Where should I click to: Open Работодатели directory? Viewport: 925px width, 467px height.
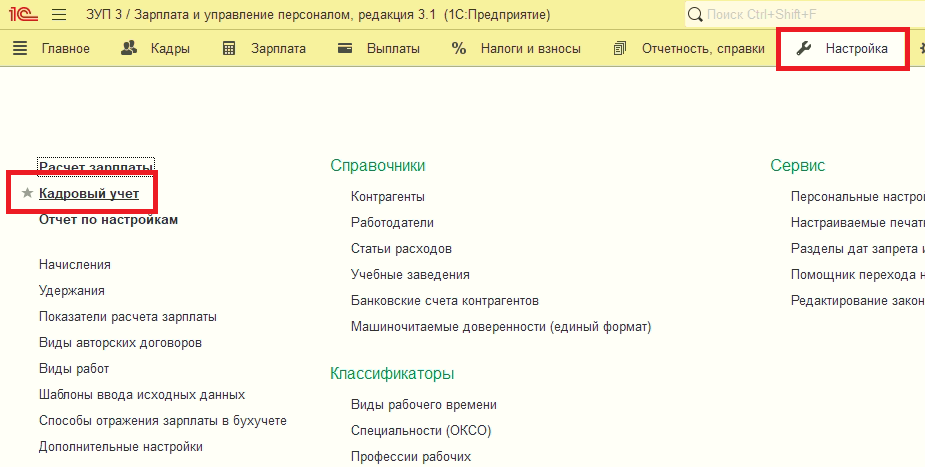pos(392,222)
